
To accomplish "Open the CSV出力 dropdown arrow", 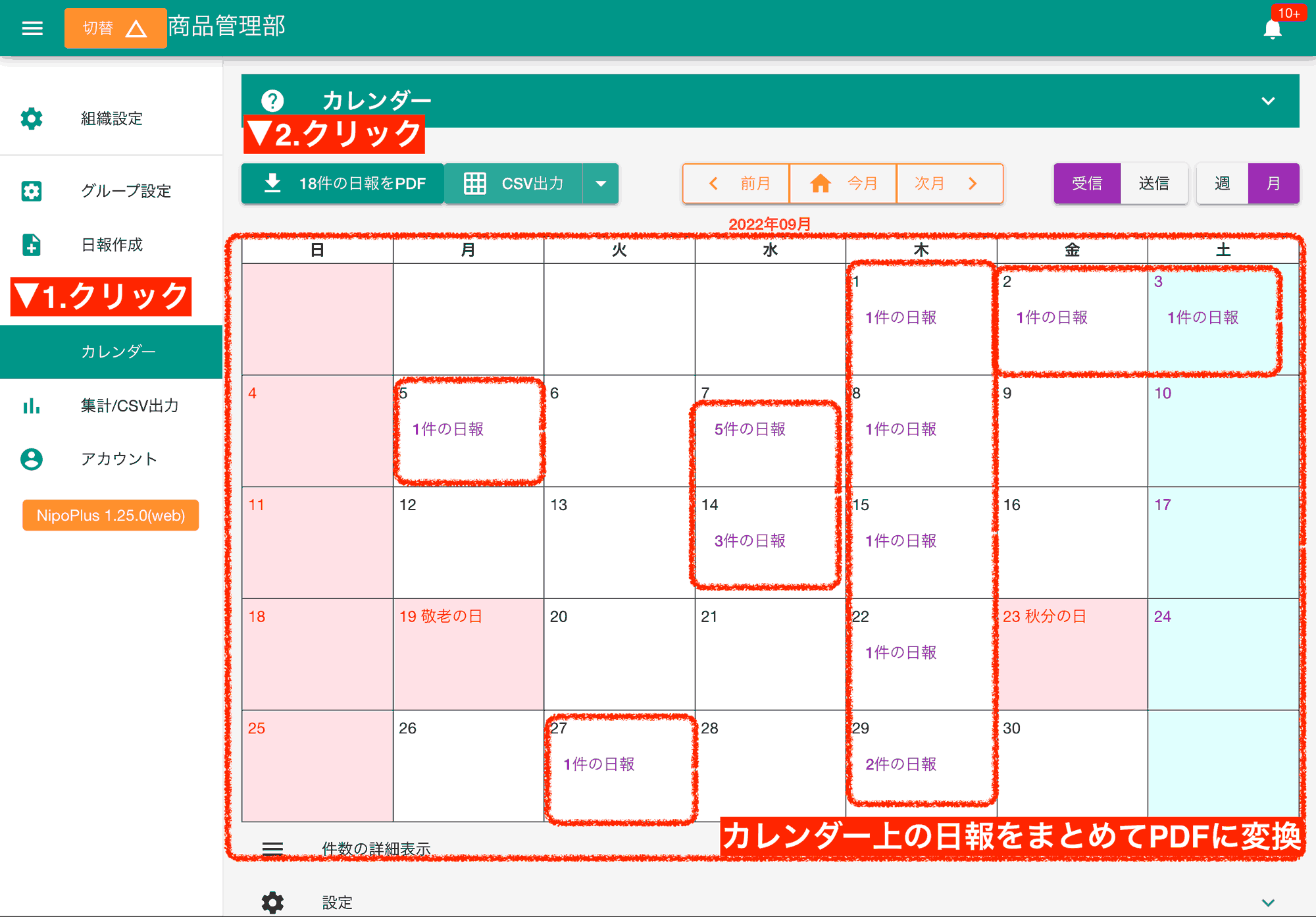I will pos(601,184).
